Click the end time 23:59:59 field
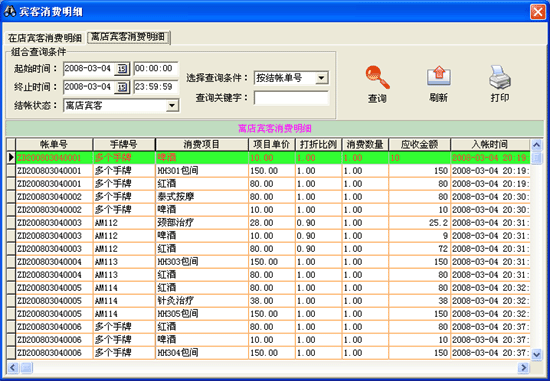This screenshot has width=550, height=381. point(156,87)
